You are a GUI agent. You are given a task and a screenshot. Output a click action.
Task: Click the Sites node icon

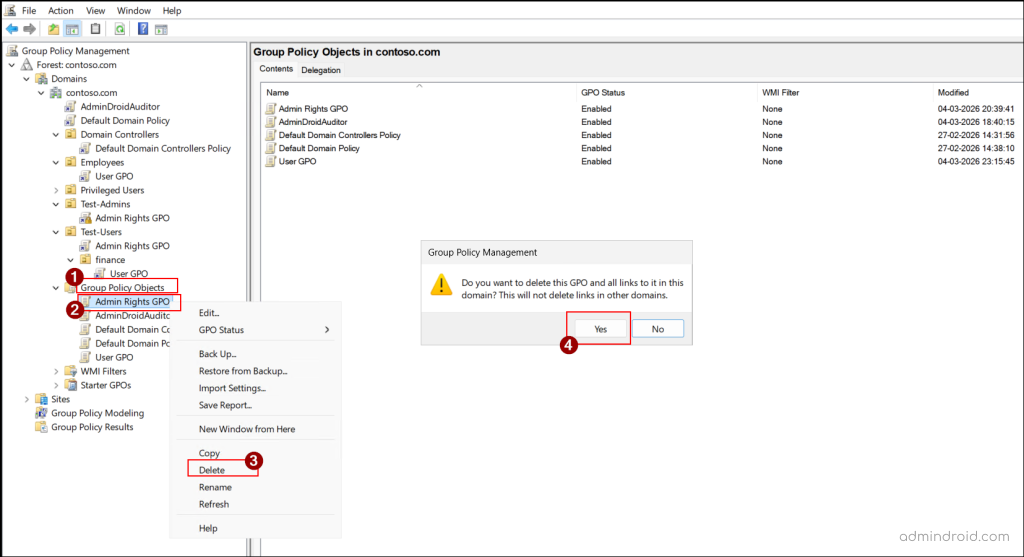(x=41, y=399)
